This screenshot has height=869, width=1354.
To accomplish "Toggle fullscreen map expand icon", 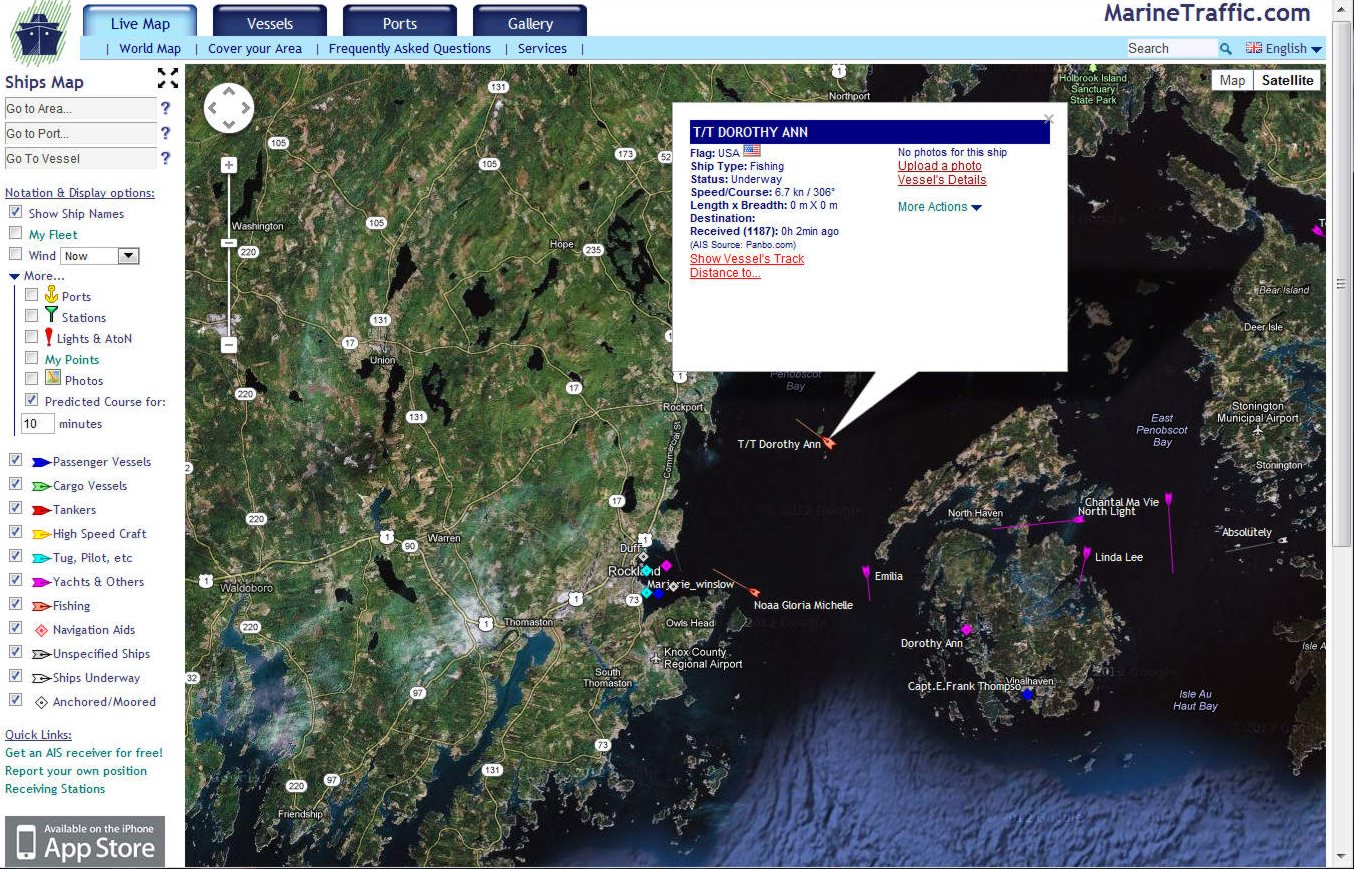I will [168, 78].
